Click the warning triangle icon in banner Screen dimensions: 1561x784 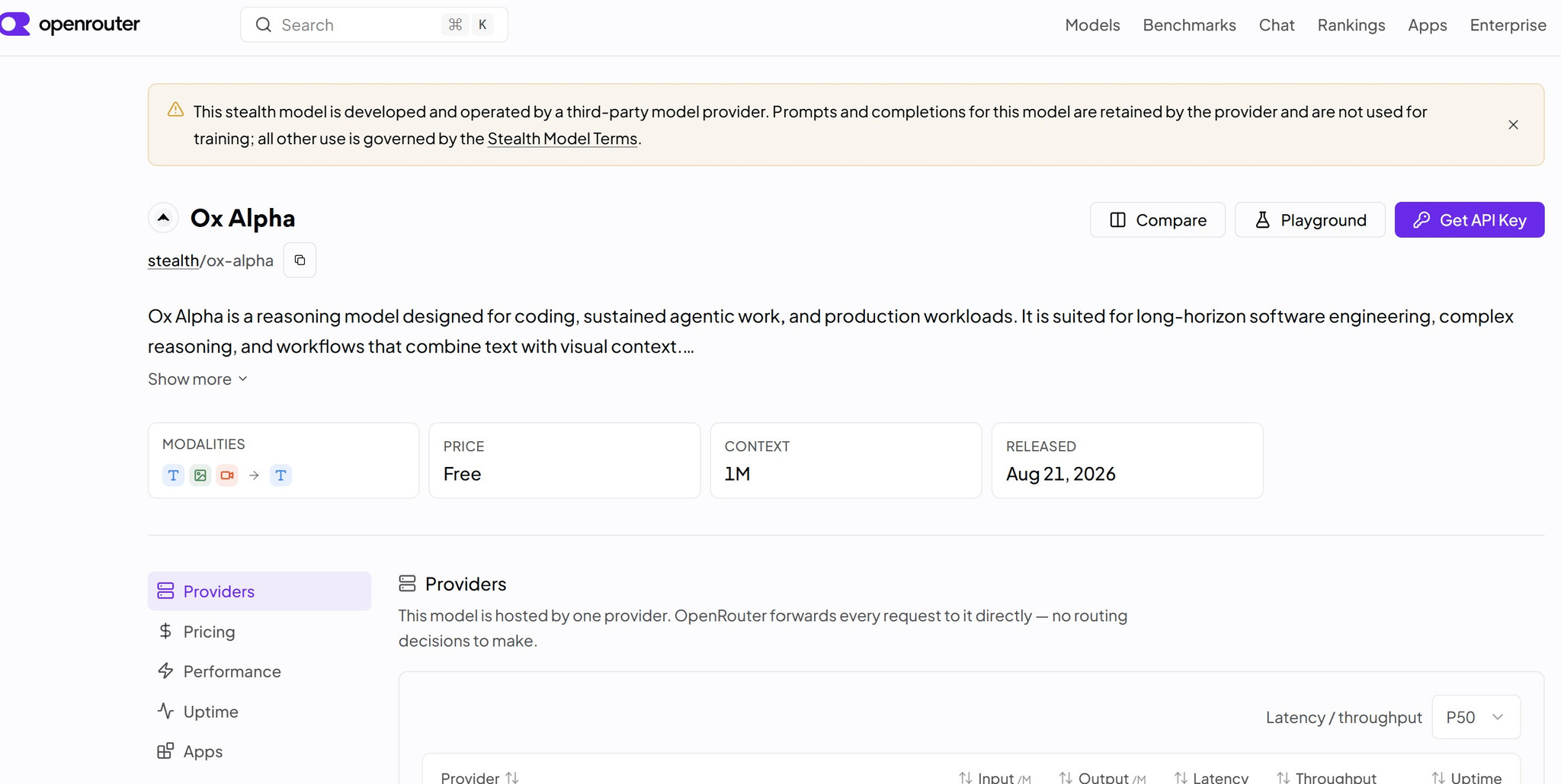[175, 110]
